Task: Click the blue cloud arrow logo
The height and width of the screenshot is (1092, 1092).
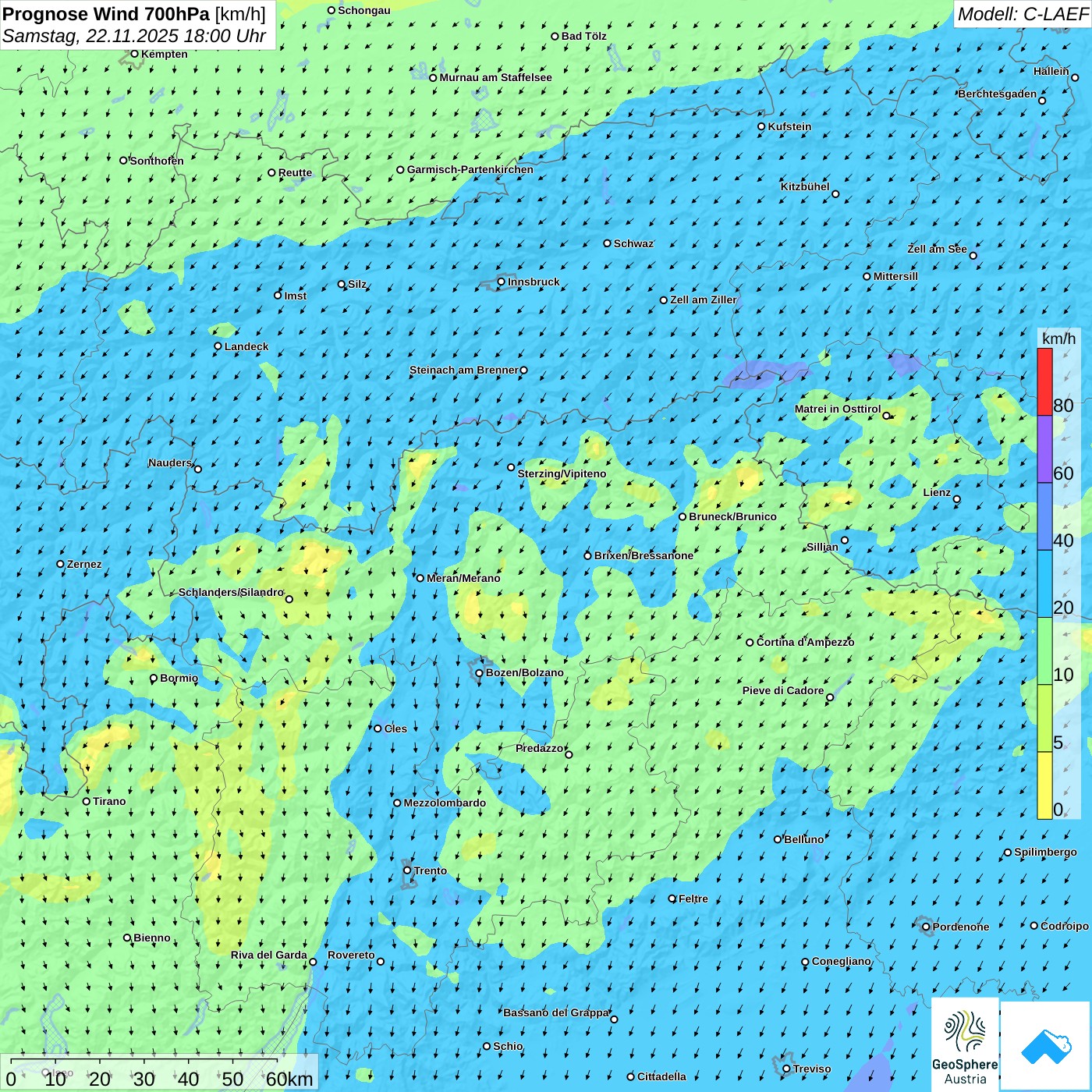Action: pyautogui.click(x=1046, y=1046)
